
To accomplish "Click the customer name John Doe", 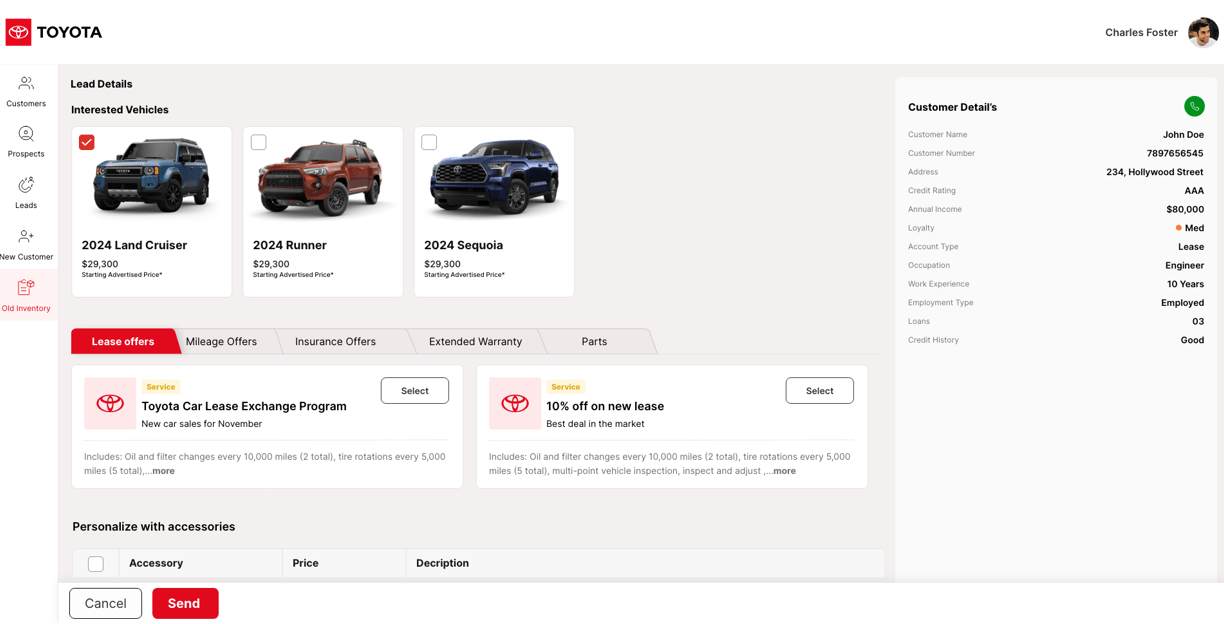I will pos(1183,134).
